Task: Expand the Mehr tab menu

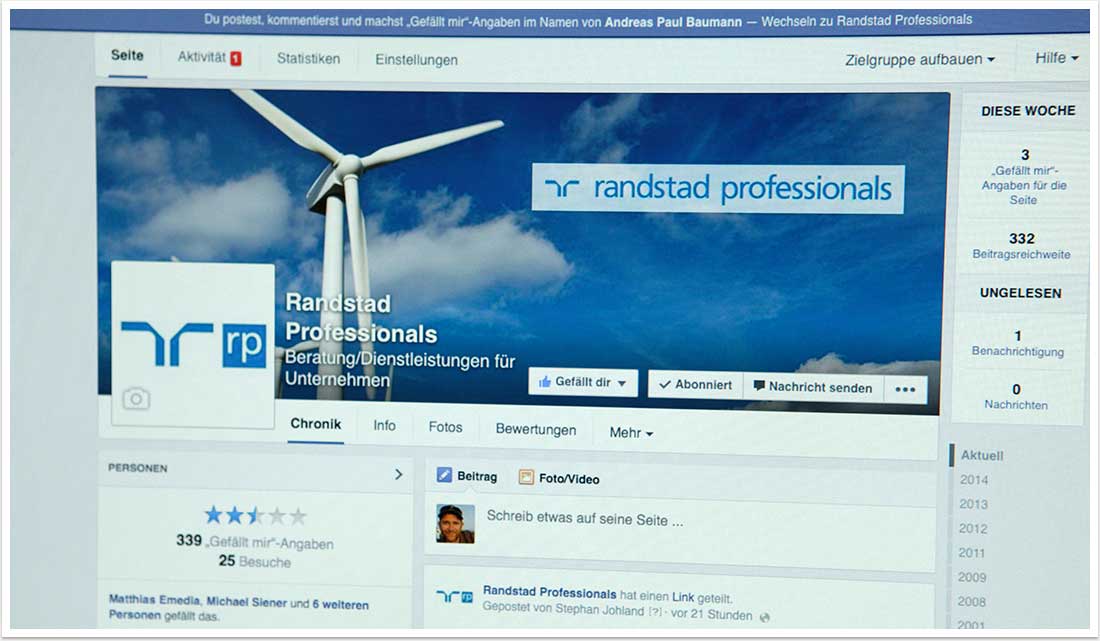Action: 631,433
